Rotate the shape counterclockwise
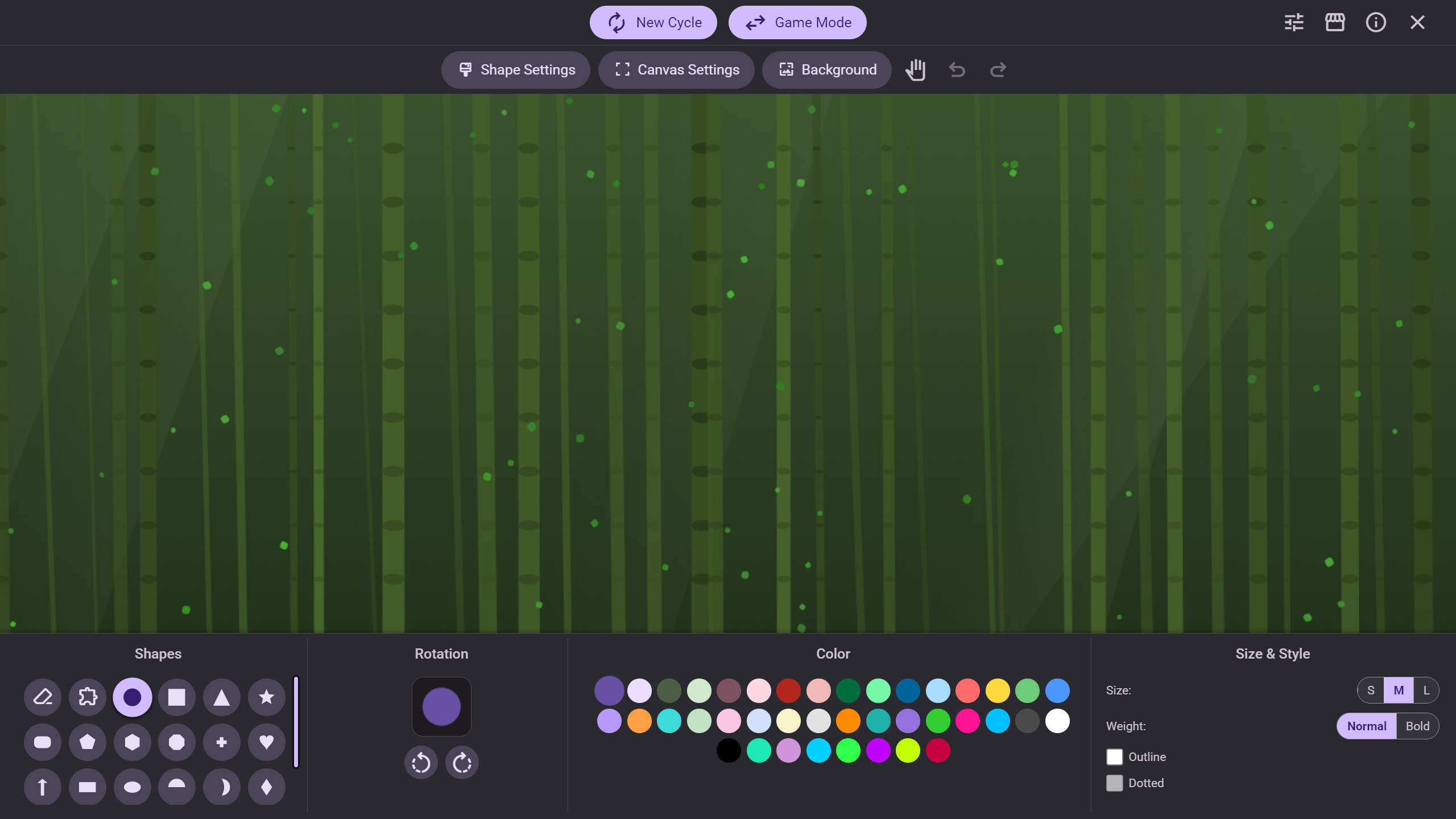 click(421, 762)
